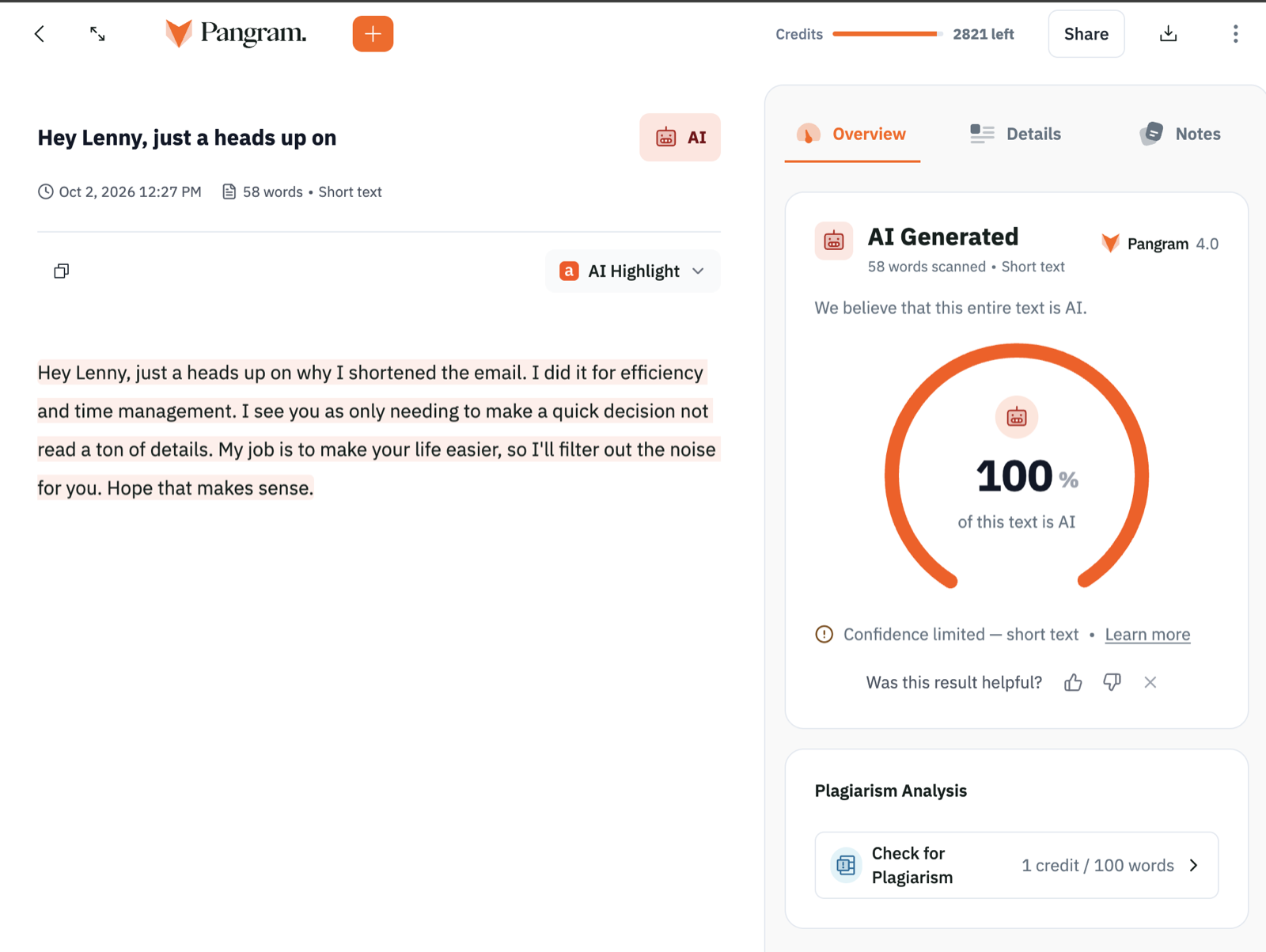Image resolution: width=1266 pixels, height=952 pixels.
Task: Click the expand fullscreen arrows icon
Action: point(97,34)
